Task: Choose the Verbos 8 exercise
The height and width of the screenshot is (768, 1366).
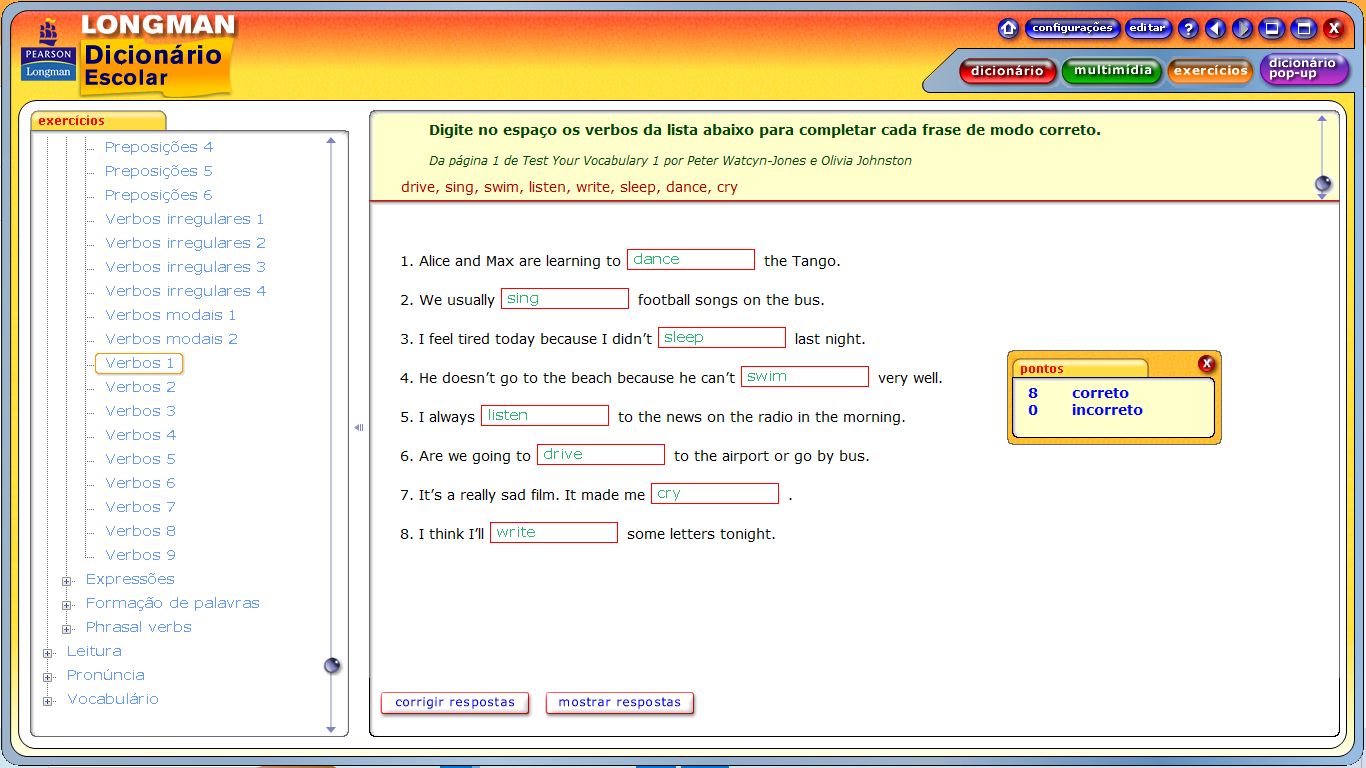Action: click(140, 531)
